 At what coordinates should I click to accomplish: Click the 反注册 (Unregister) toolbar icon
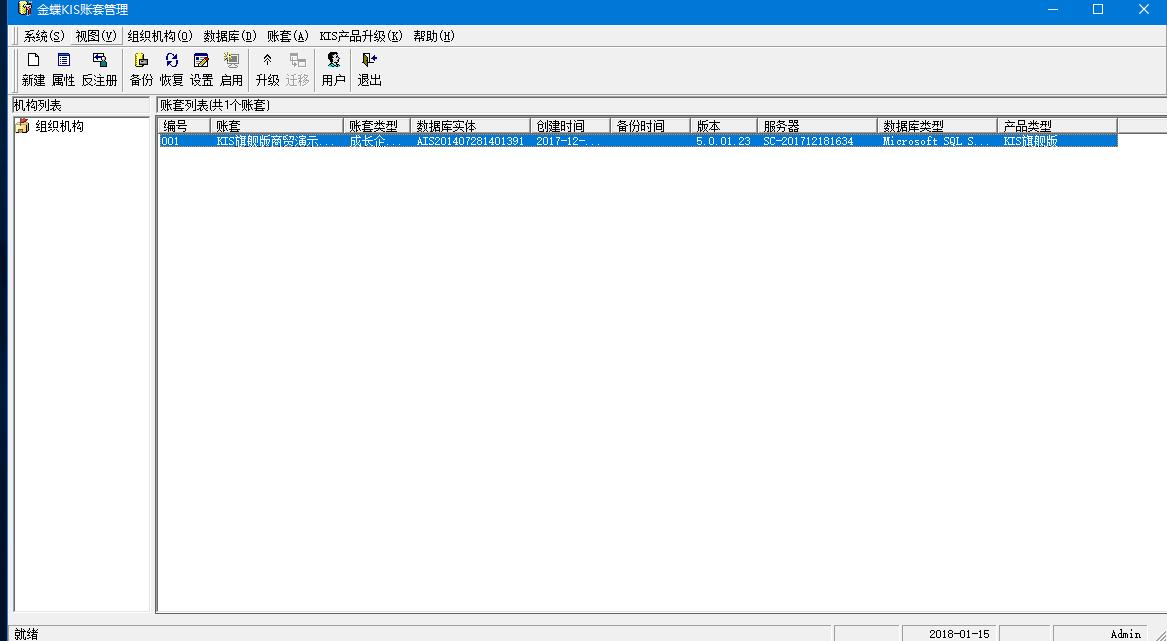99,70
